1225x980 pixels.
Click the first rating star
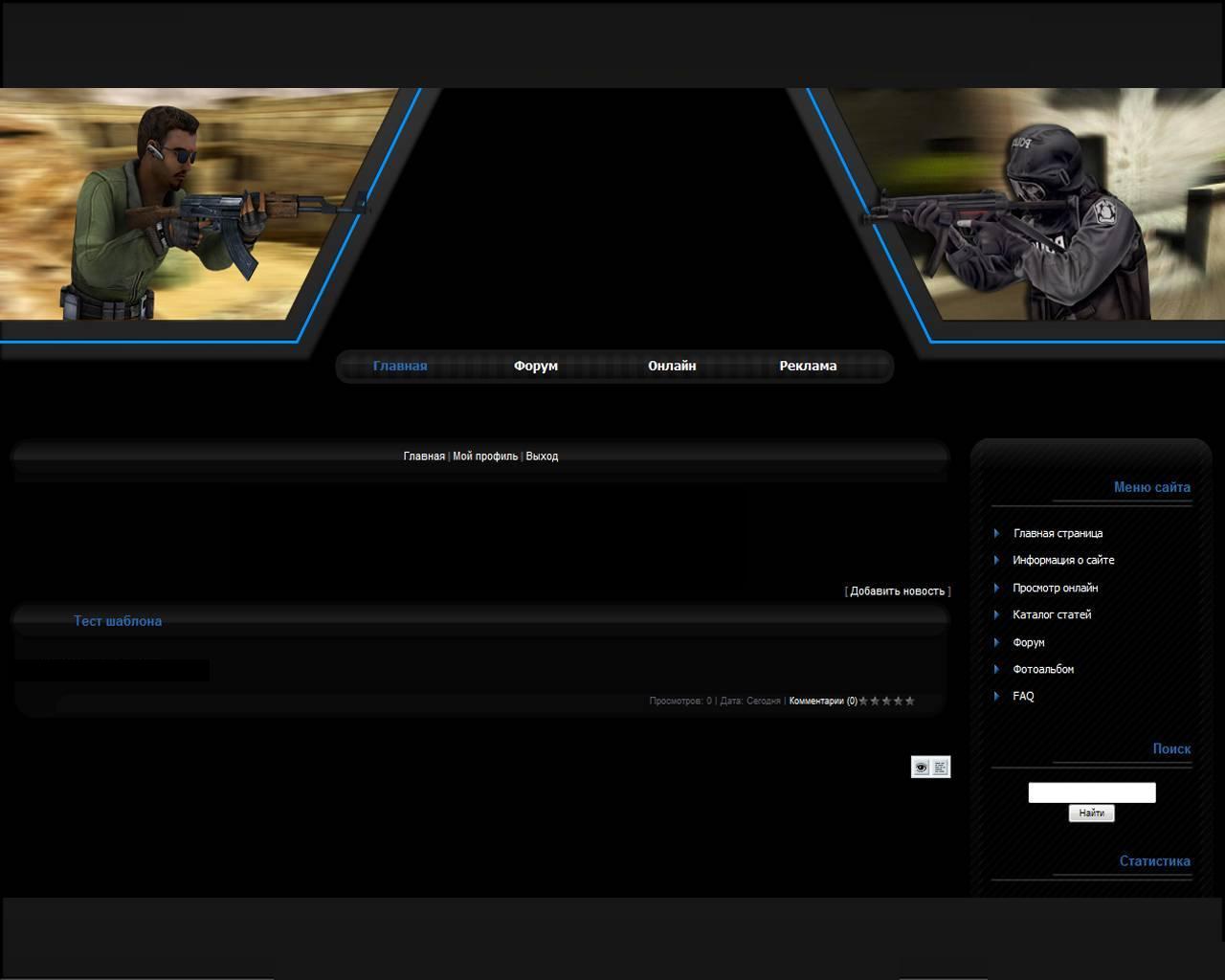tap(863, 702)
